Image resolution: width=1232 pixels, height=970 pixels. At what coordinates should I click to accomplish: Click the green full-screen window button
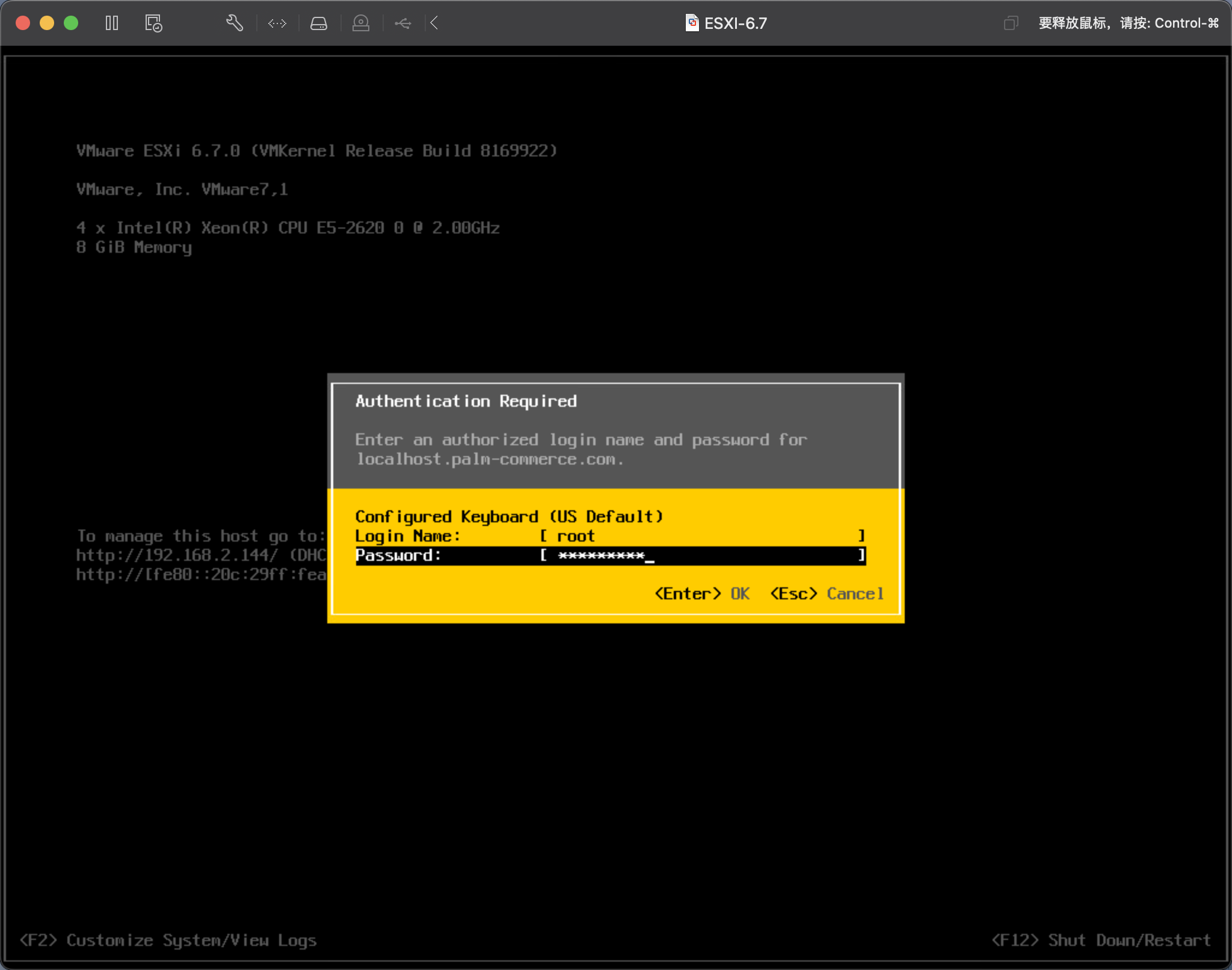[71, 23]
